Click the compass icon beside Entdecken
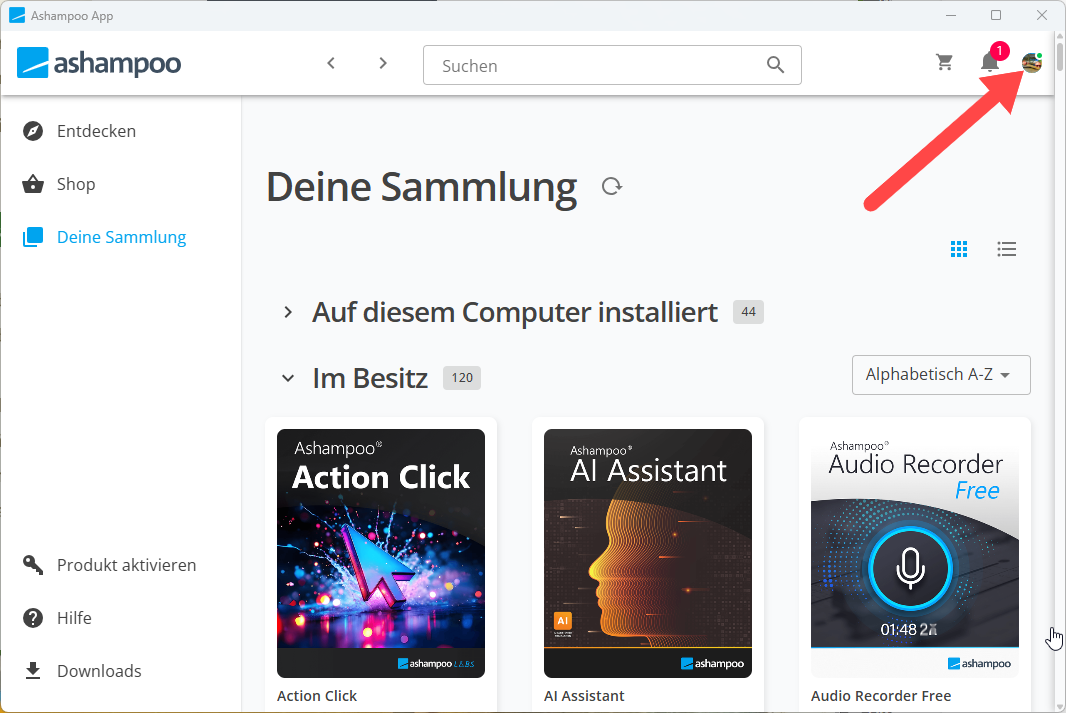 pos(33,131)
